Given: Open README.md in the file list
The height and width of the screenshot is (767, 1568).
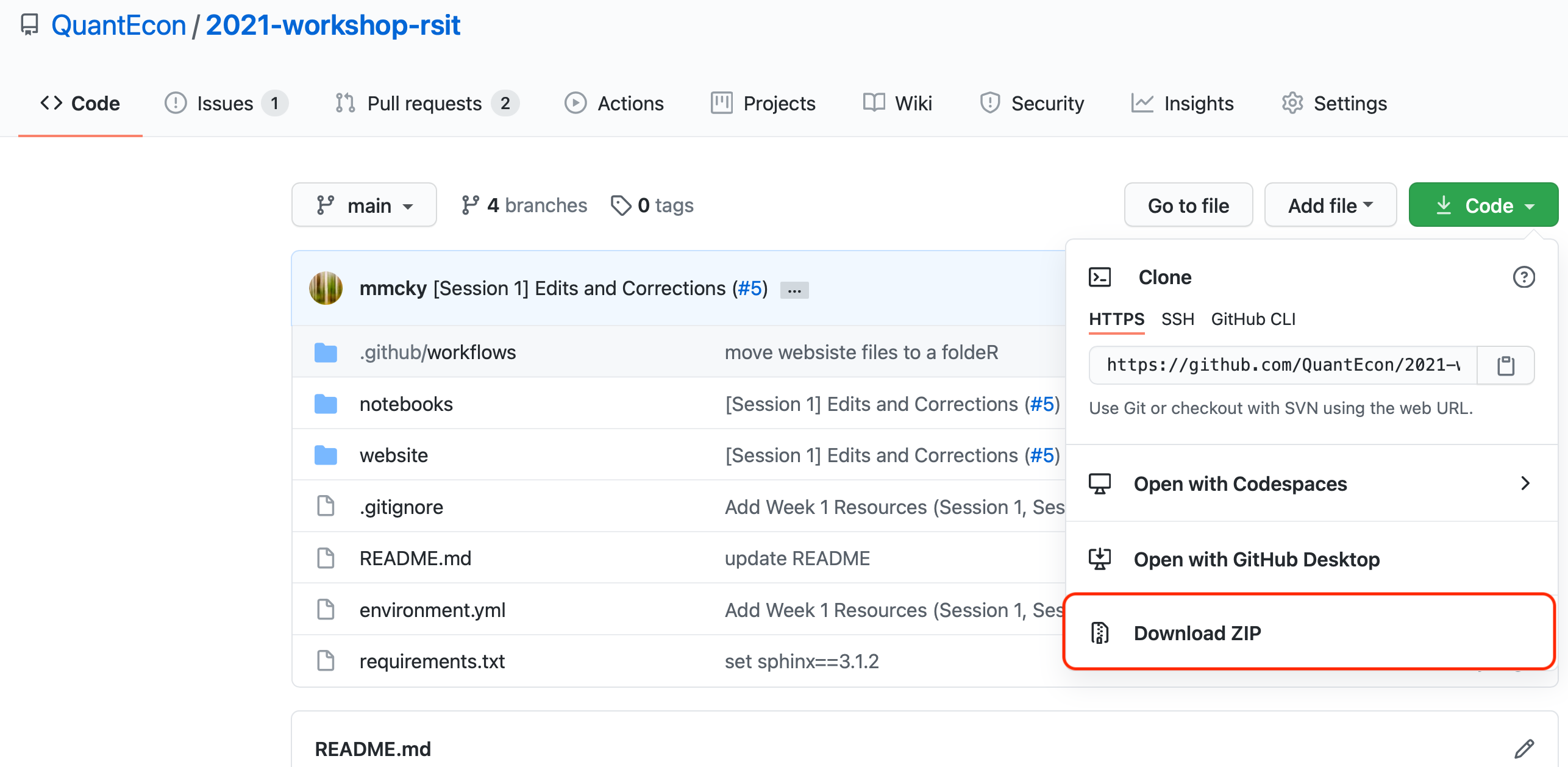Looking at the screenshot, I should point(415,558).
